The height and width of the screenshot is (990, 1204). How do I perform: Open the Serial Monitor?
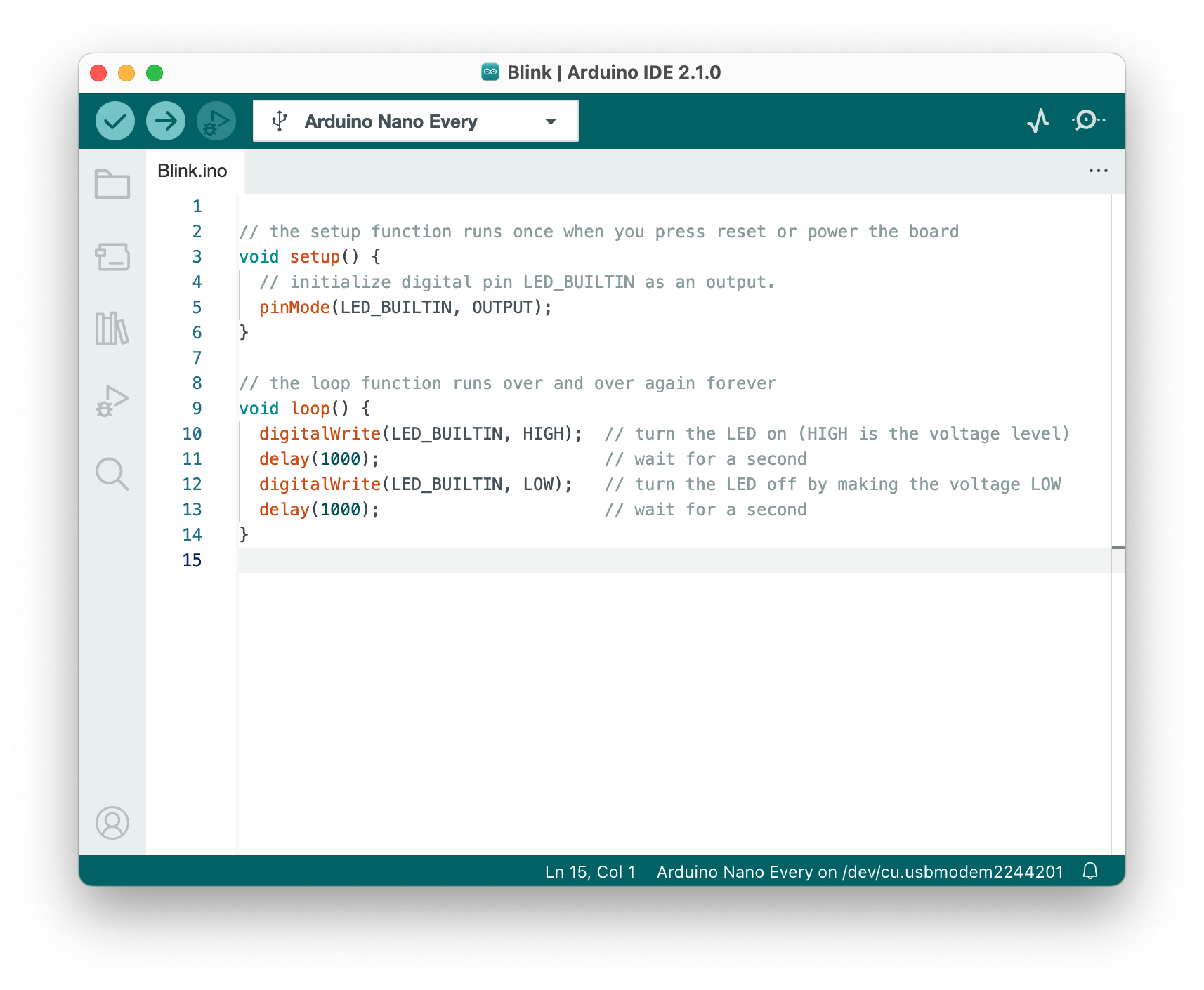(x=1088, y=121)
